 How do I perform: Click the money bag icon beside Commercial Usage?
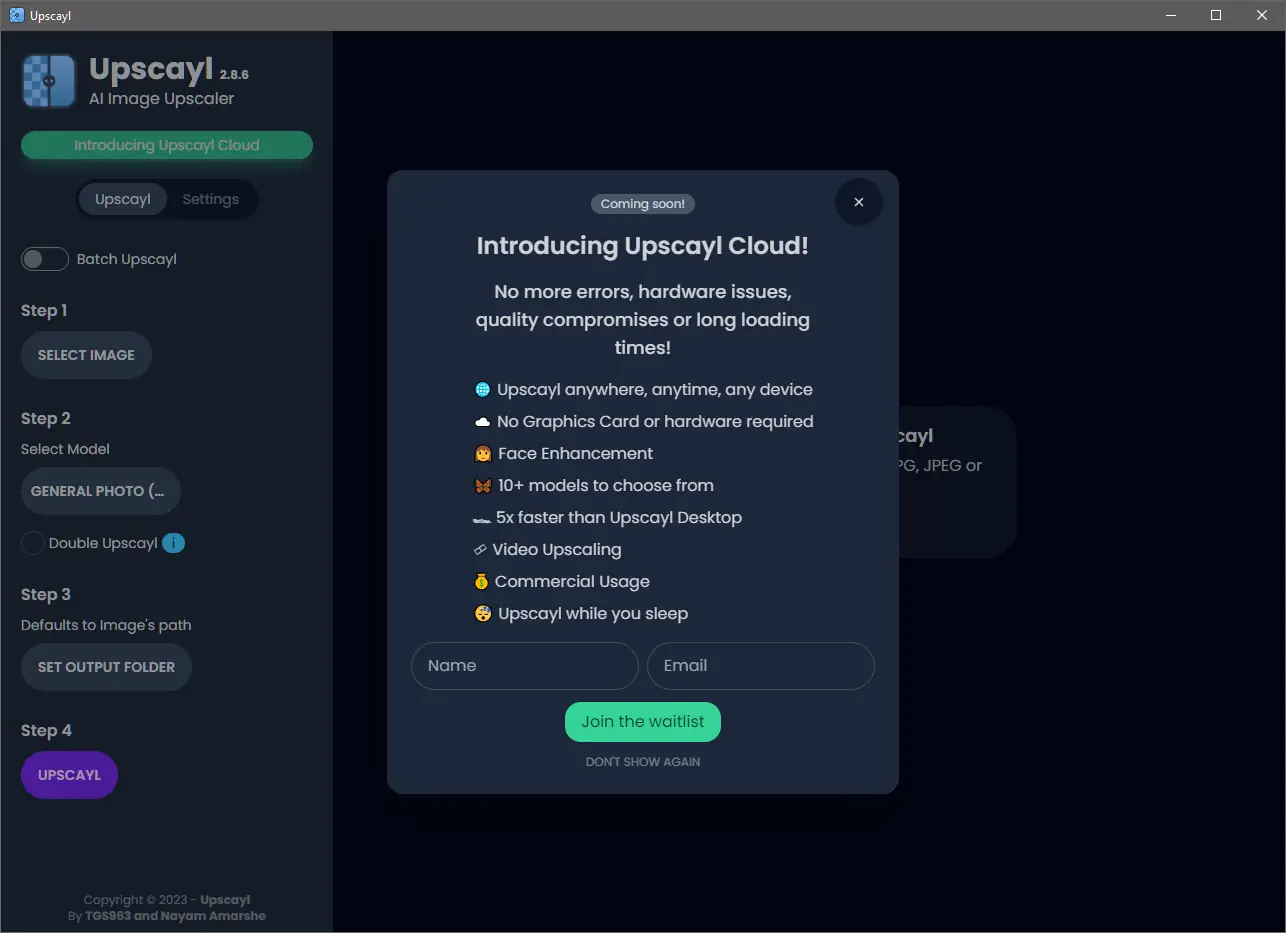point(482,582)
